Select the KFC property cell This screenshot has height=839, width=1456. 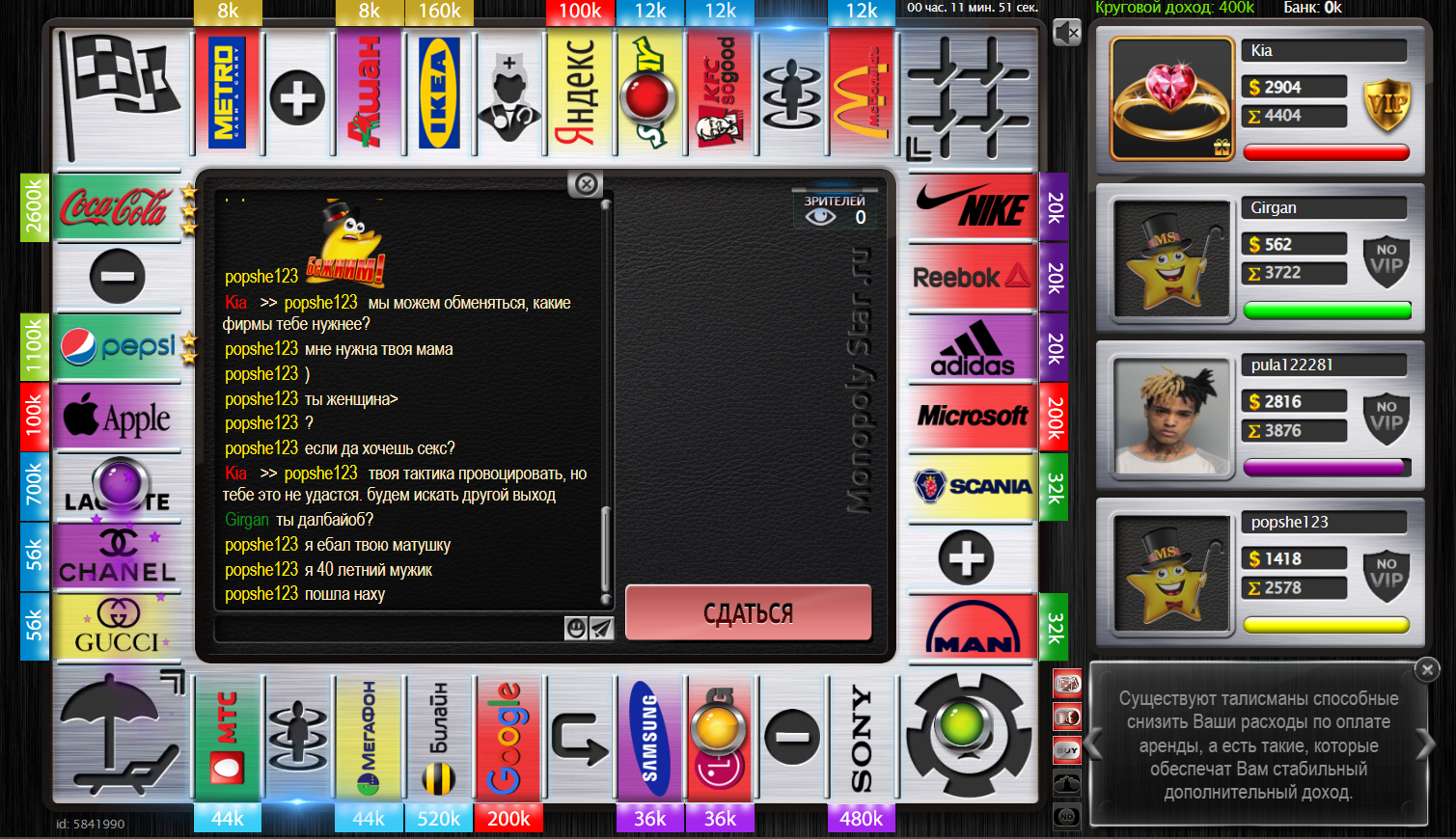720,93
